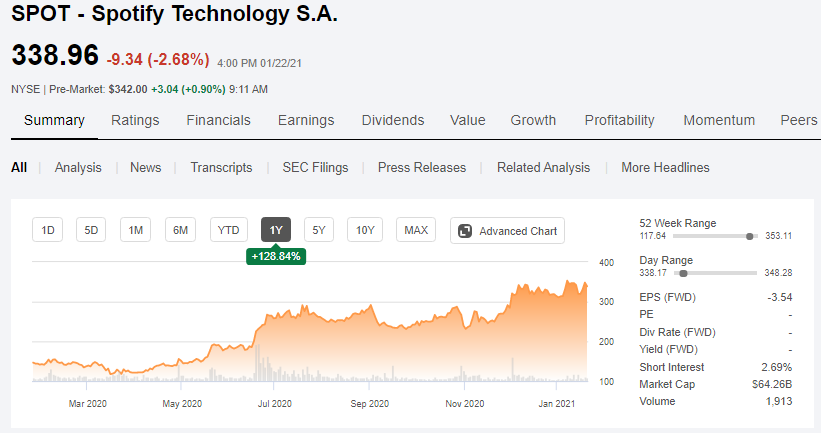Choose the 1M time range
This screenshot has width=821, height=433.
pos(136,230)
